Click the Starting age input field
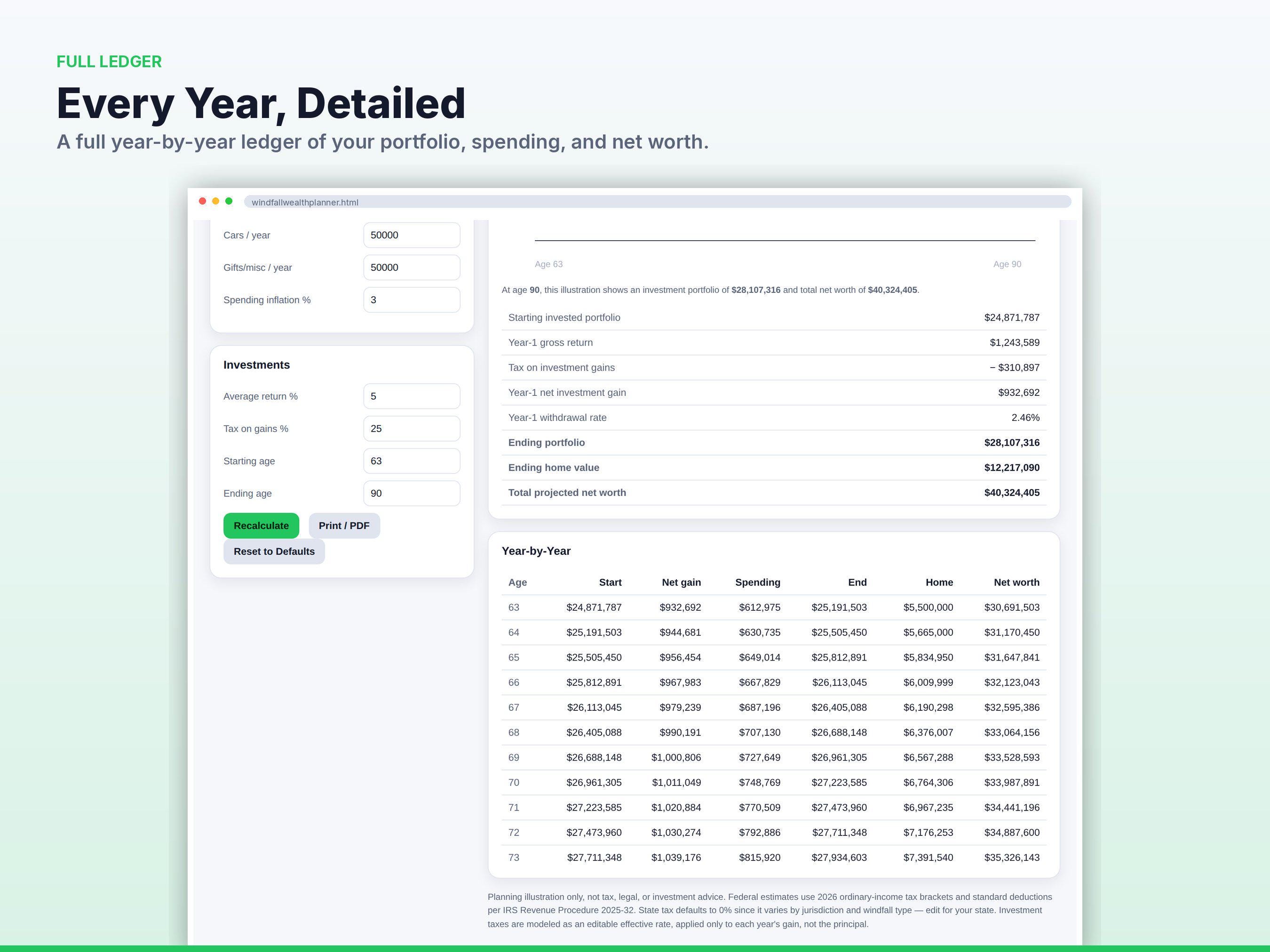The width and height of the screenshot is (1270, 952). 412,461
